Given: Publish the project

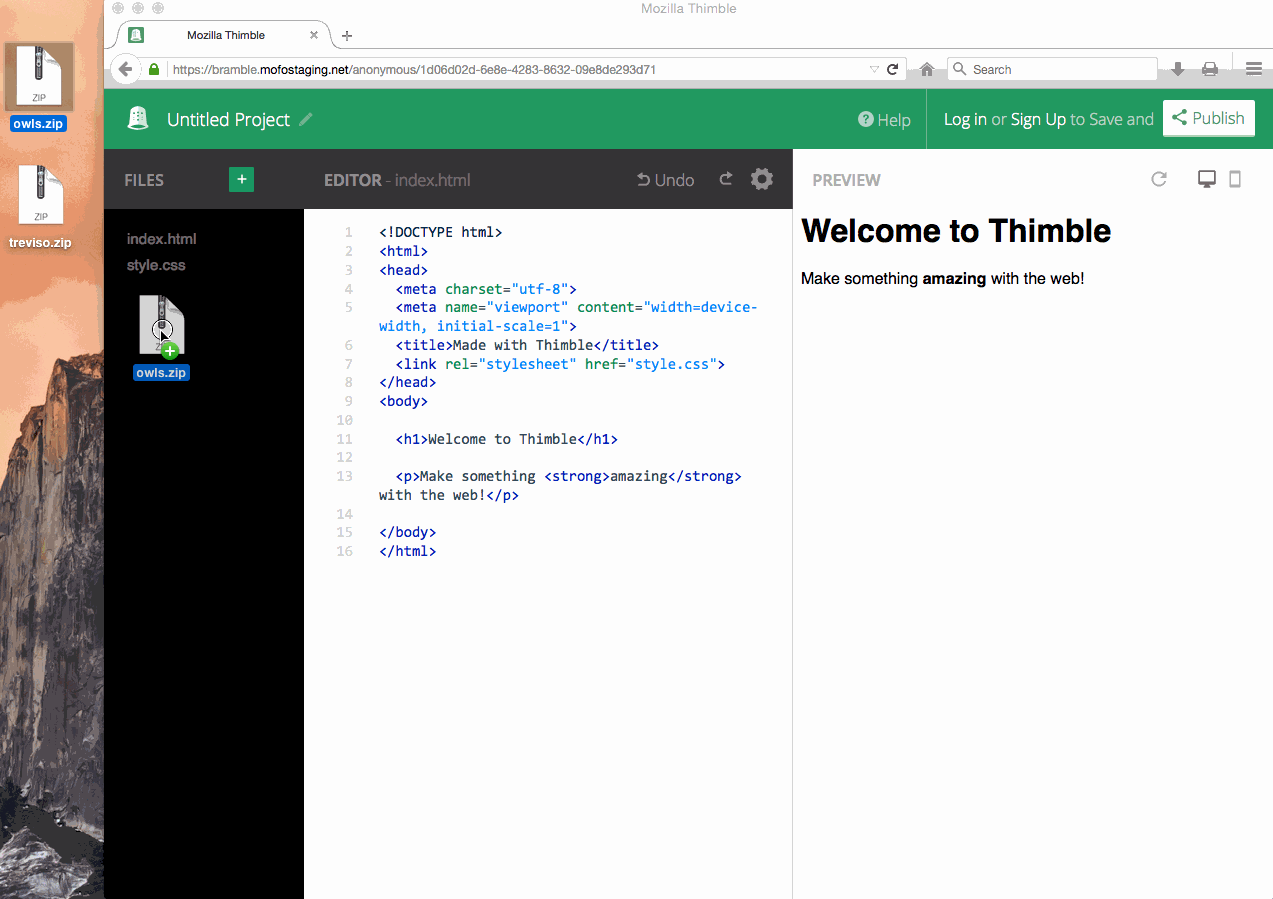Looking at the screenshot, I should click(x=1208, y=118).
